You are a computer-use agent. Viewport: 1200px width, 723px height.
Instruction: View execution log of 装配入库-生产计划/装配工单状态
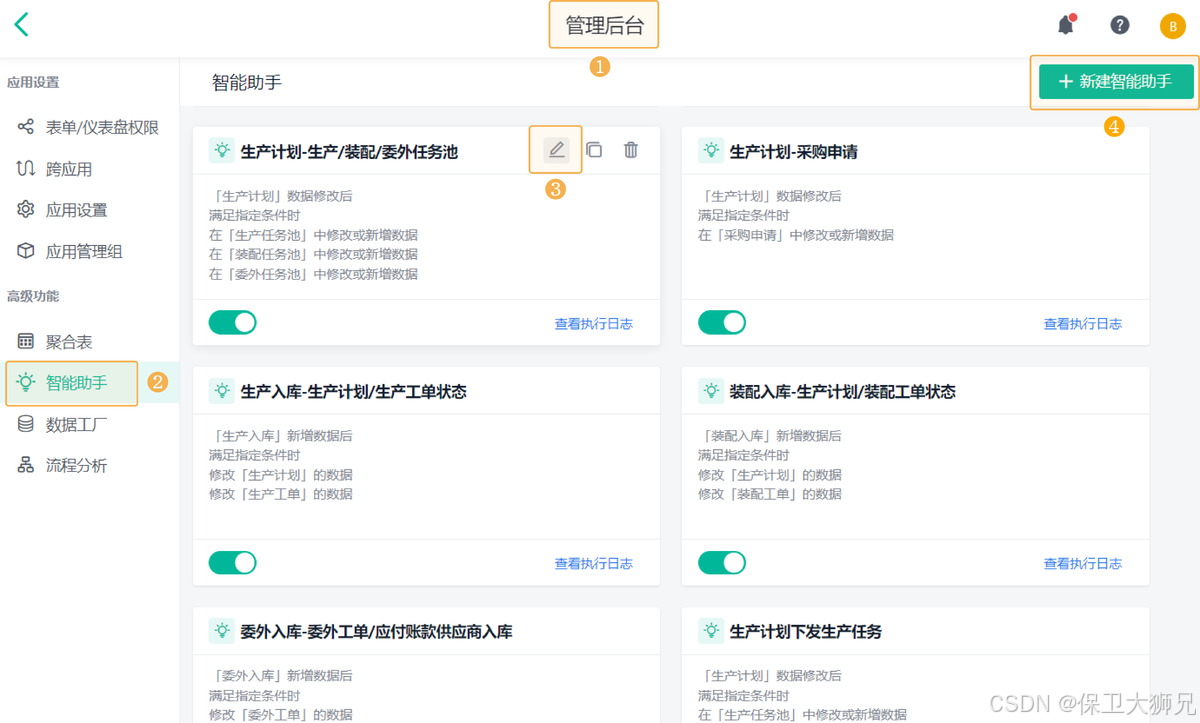coord(1083,564)
